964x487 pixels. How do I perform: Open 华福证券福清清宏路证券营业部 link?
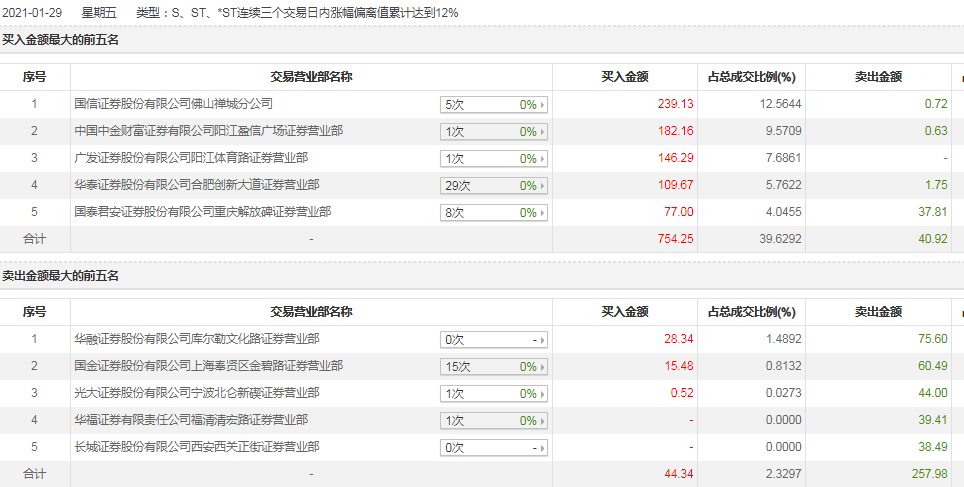coord(191,420)
